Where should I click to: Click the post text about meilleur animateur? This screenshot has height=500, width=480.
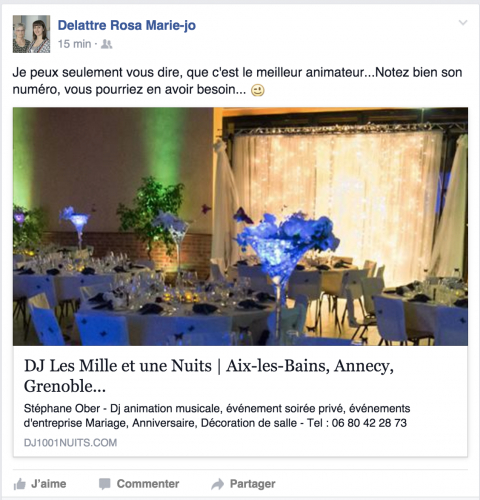237,81
